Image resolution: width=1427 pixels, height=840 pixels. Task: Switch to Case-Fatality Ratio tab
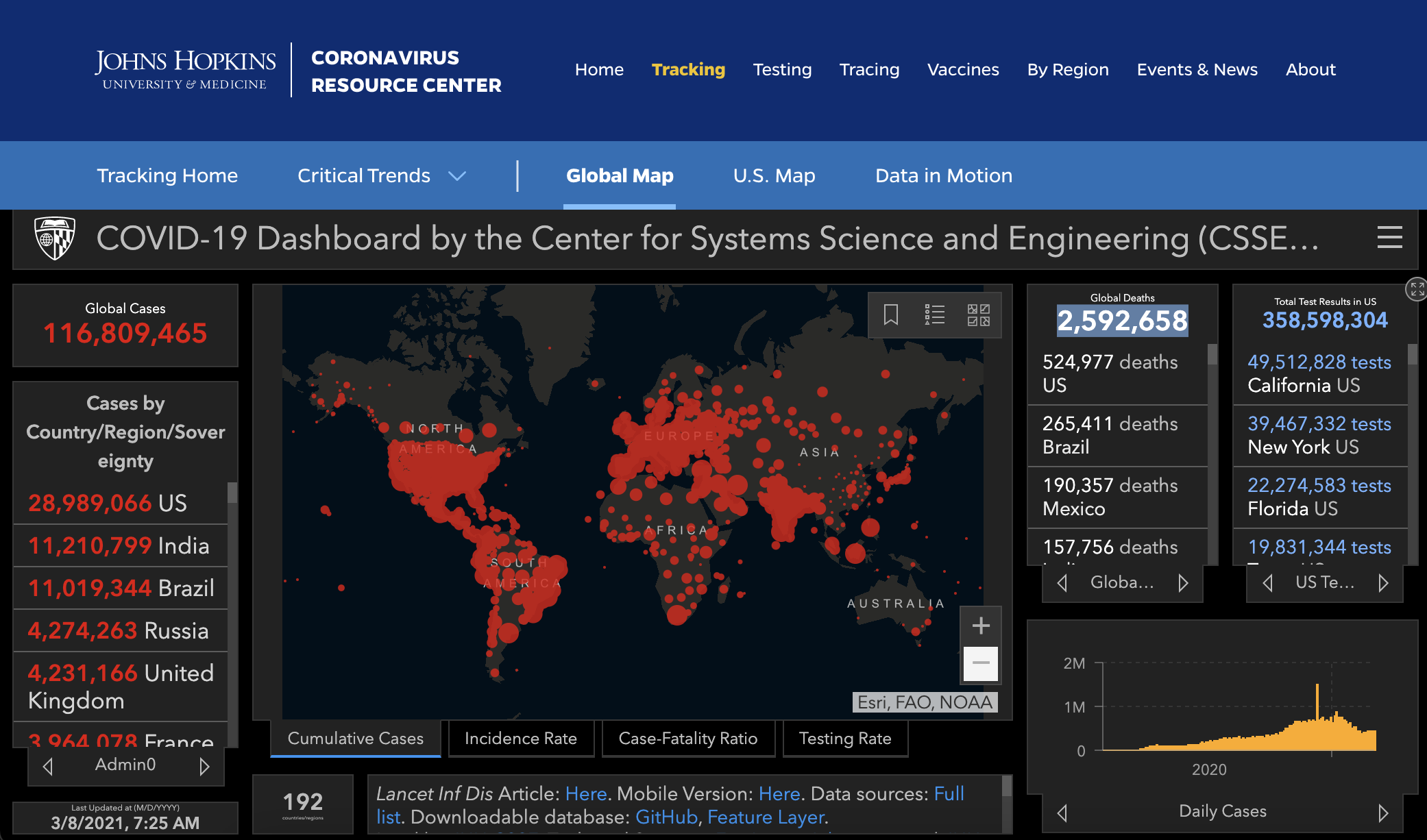click(x=687, y=739)
